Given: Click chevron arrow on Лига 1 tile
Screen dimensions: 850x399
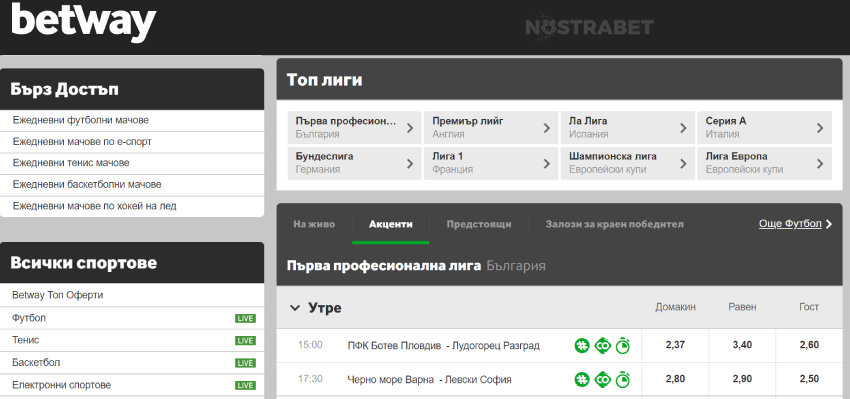Looking at the screenshot, I should 546,163.
